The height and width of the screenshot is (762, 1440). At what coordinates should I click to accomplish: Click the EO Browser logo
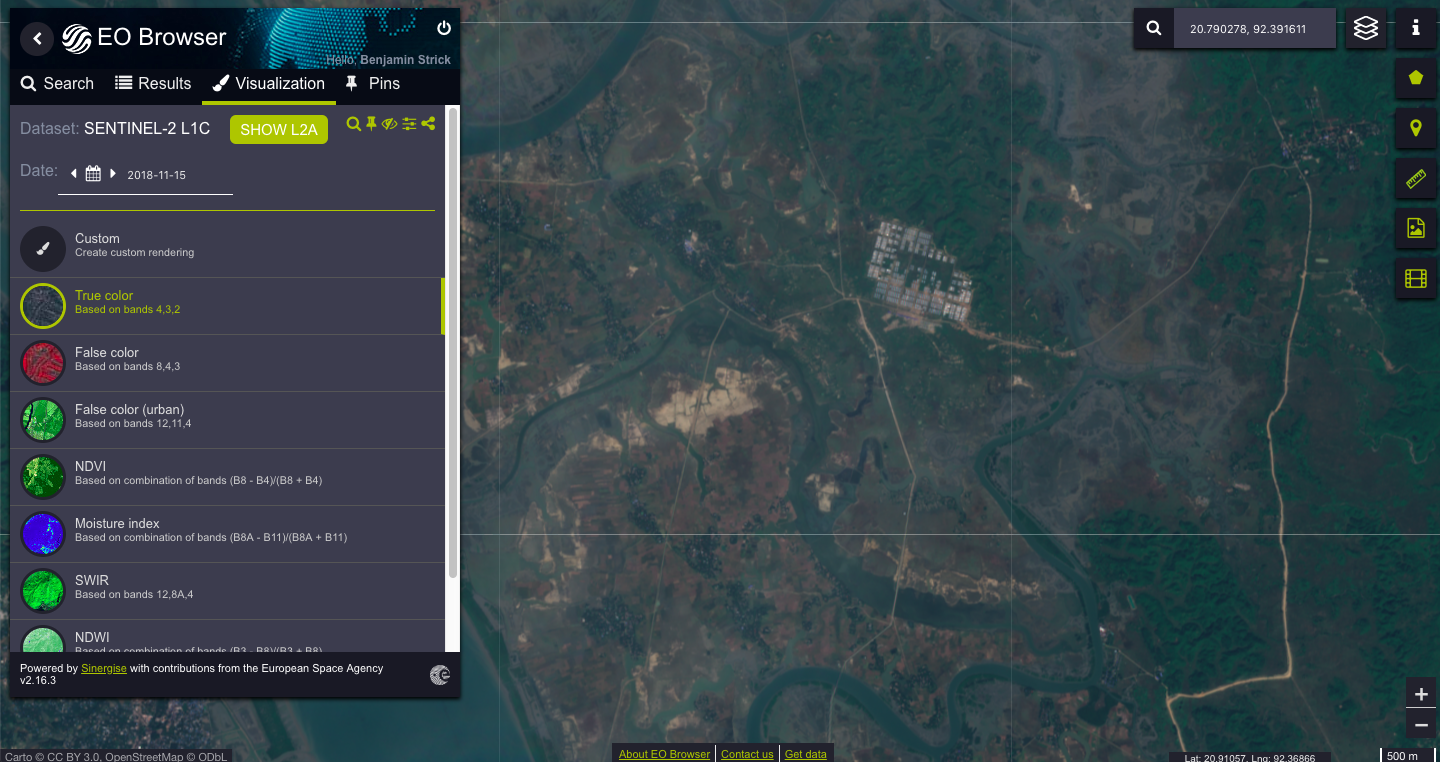pos(144,38)
